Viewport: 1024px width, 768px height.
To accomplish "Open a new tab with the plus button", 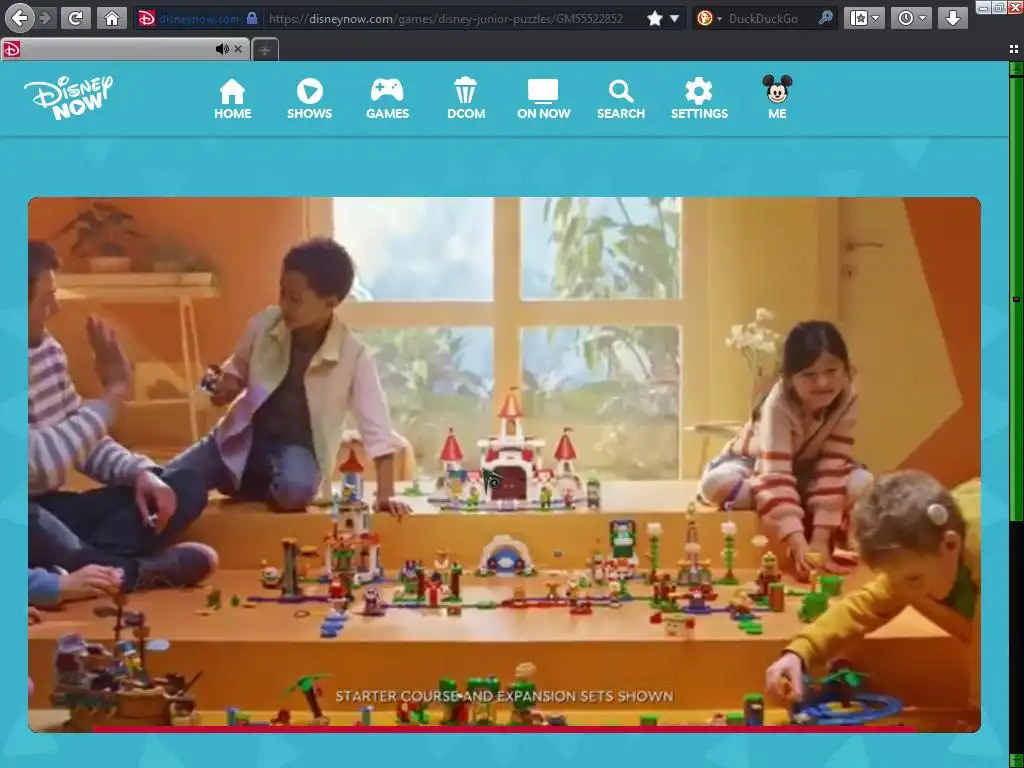I will tap(264, 50).
